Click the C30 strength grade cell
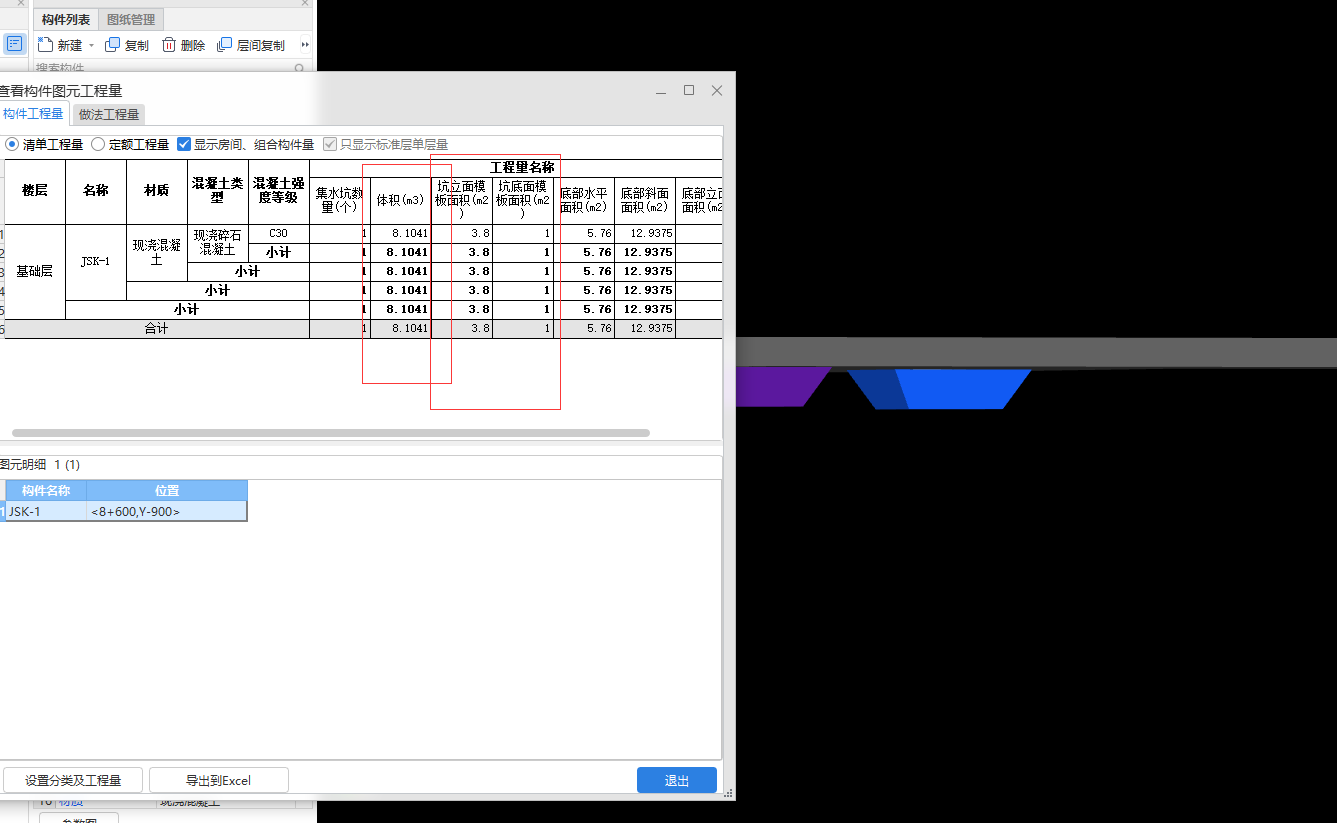Viewport: 1337px width, 823px height. click(279, 234)
